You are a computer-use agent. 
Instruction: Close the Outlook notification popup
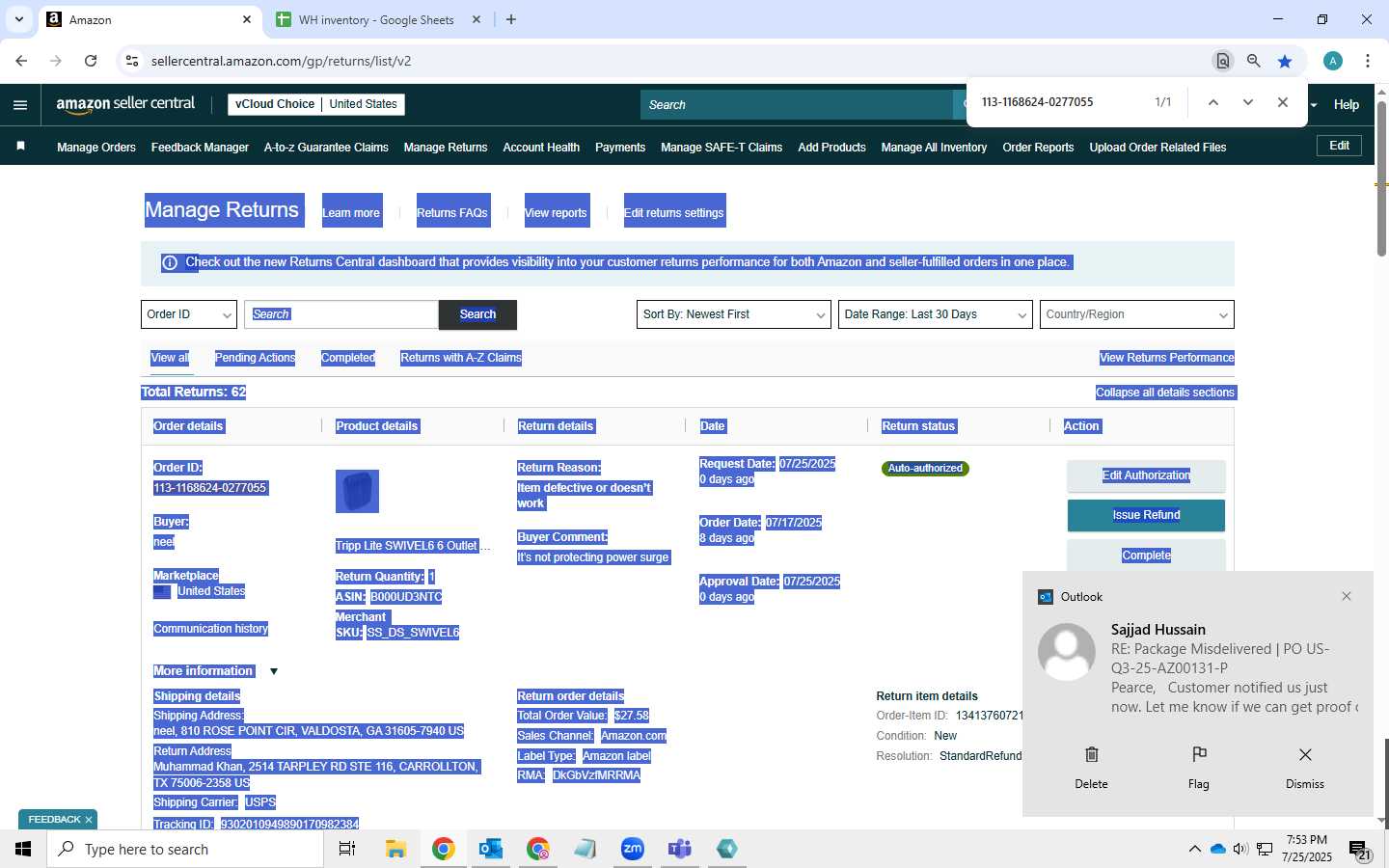click(x=1347, y=596)
